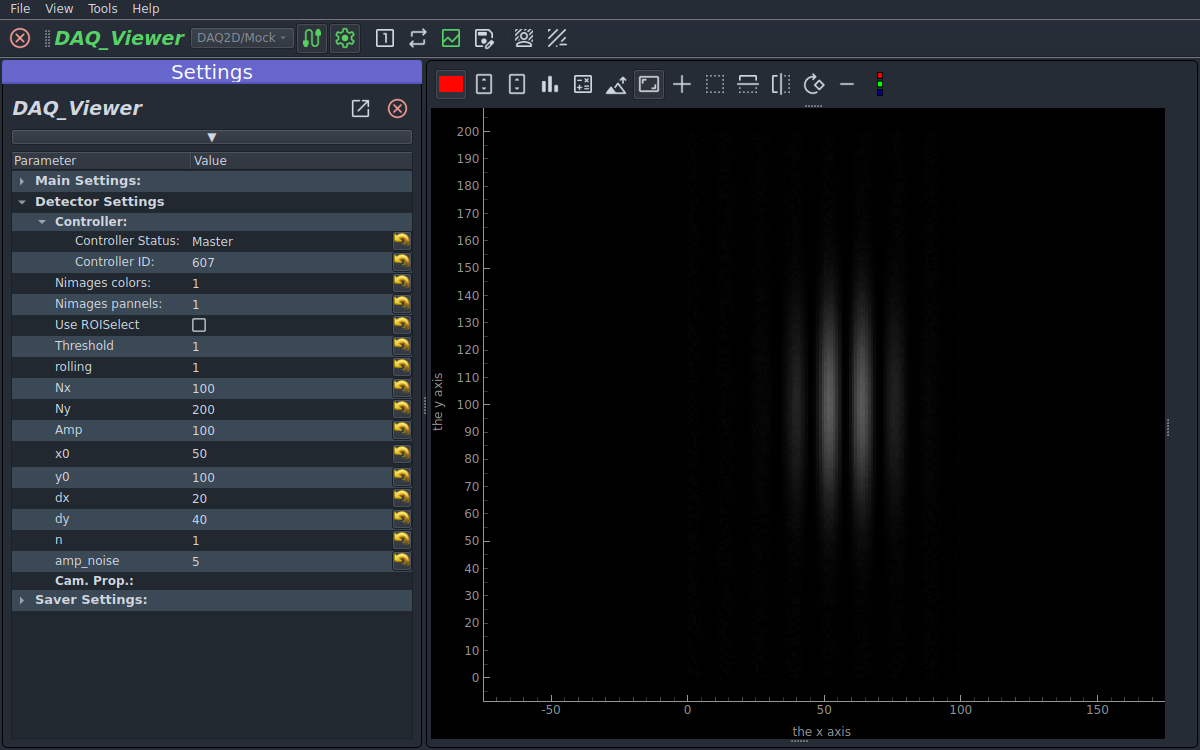Float the Settings dock with the pop-out icon
This screenshot has width=1200, height=750.
coord(361,109)
